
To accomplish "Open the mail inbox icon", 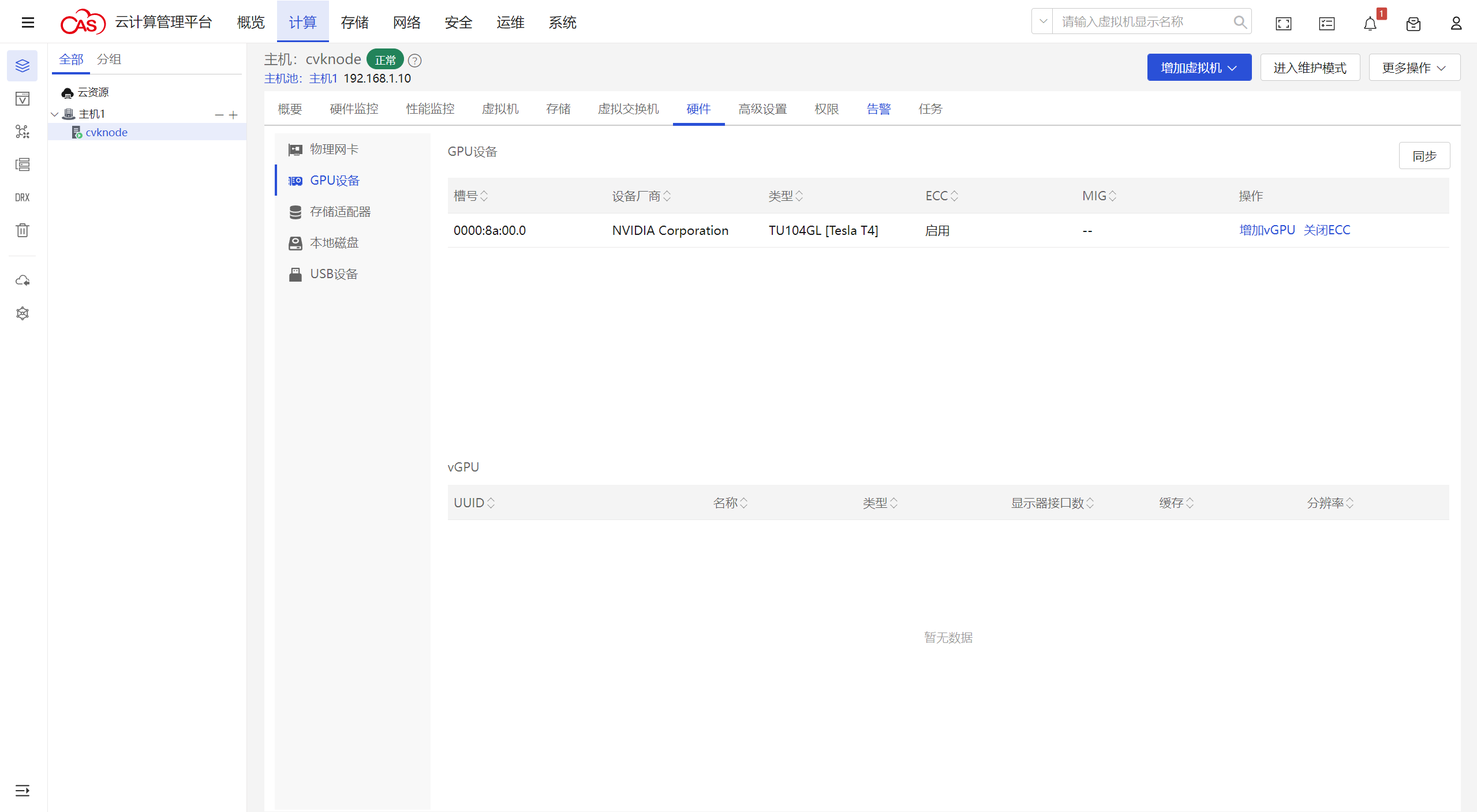I will click(1413, 24).
